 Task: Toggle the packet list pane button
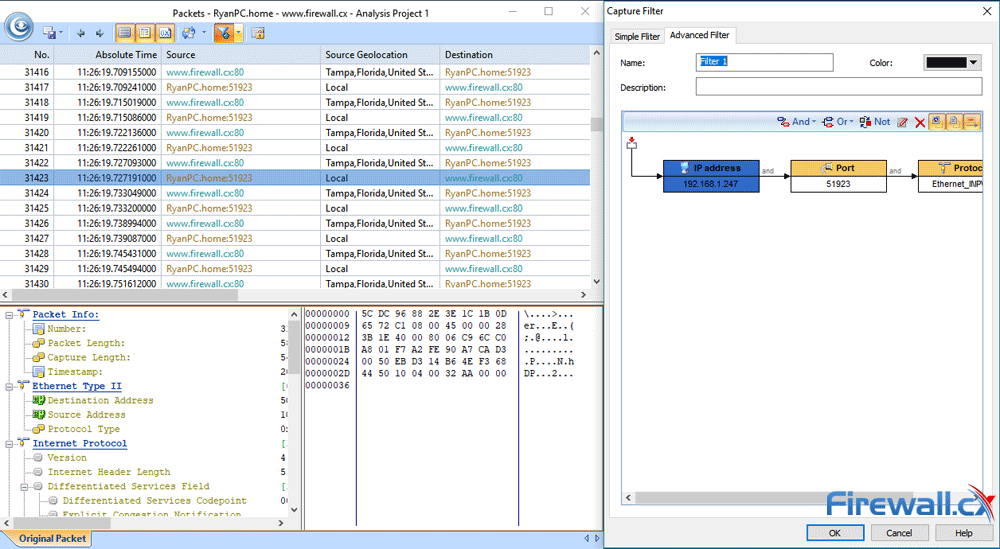click(125, 33)
